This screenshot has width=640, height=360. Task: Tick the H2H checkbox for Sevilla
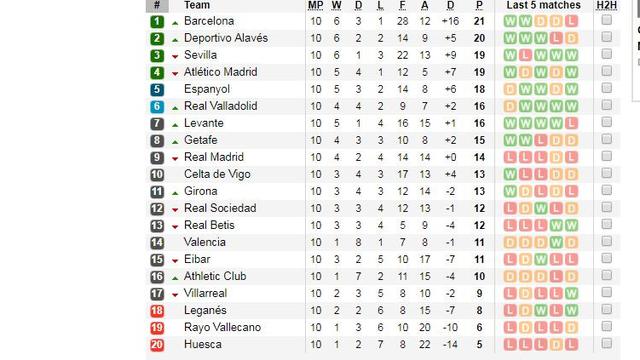(x=607, y=54)
